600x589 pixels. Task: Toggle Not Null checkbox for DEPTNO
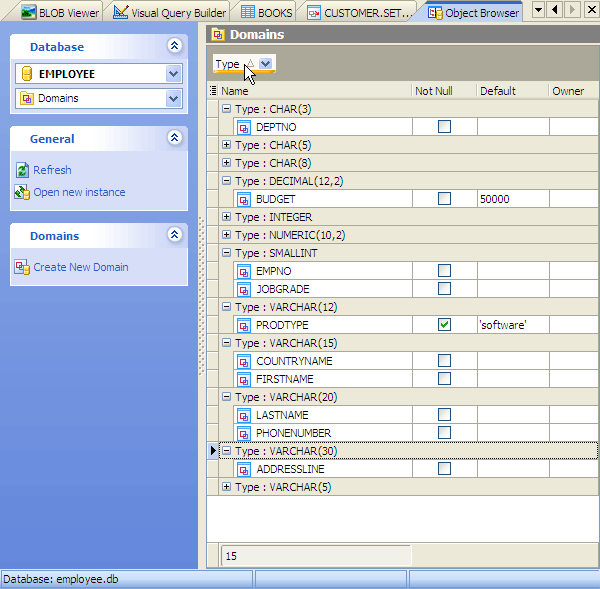444,126
